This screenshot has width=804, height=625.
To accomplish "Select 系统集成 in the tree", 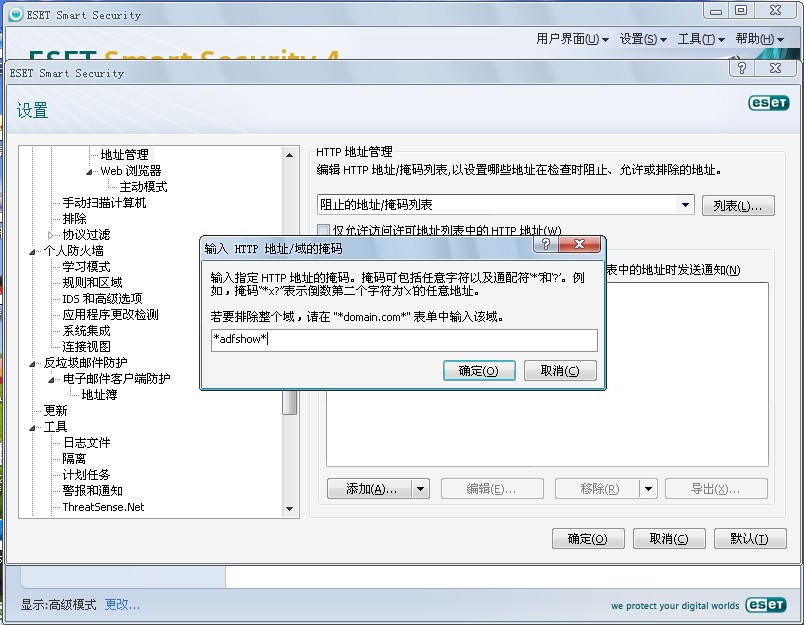I will click(x=86, y=331).
